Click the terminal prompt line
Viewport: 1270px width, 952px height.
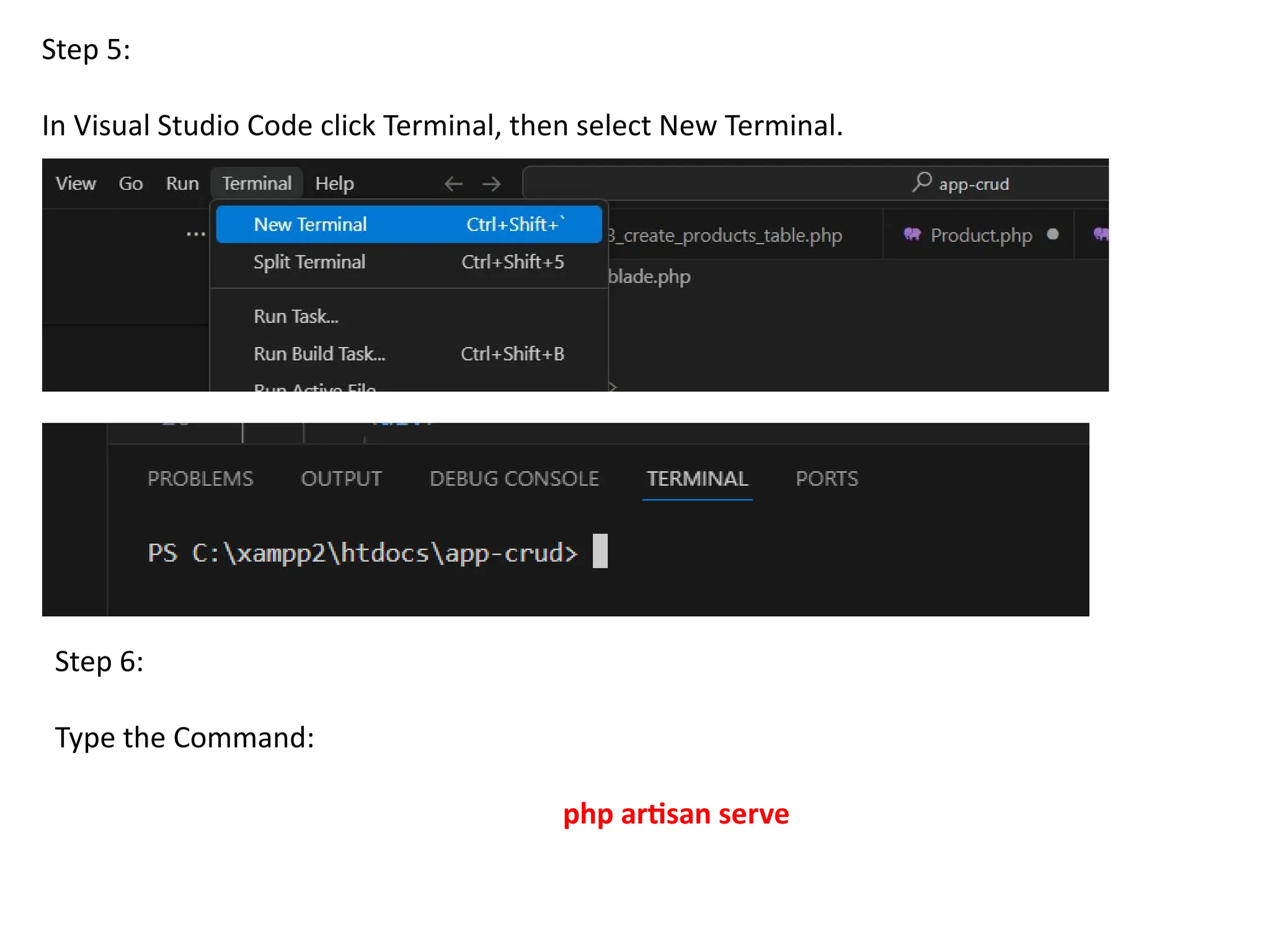377,552
